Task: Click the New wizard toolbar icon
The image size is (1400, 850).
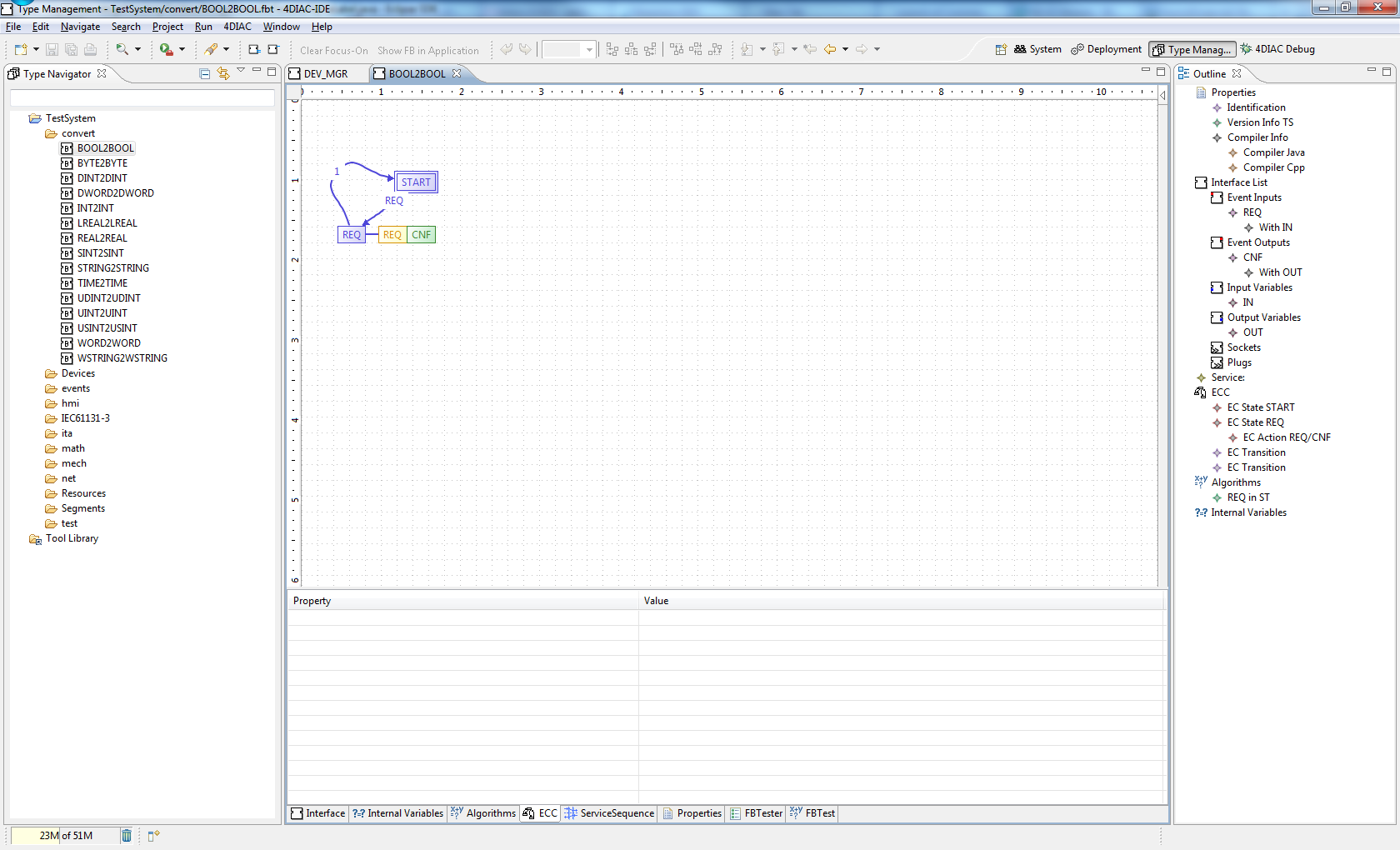Action: (x=21, y=49)
